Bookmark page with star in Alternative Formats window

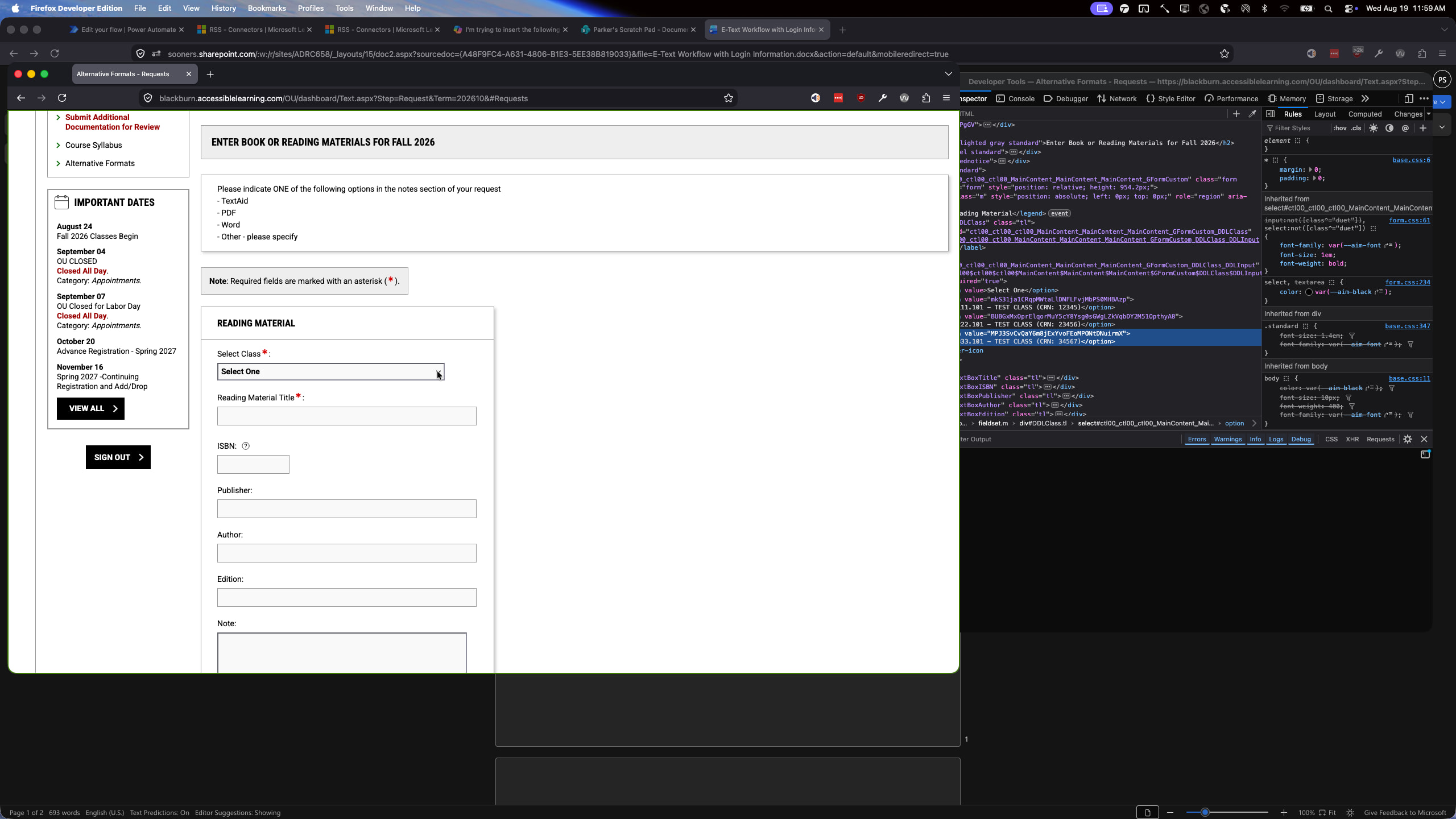click(x=728, y=98)
